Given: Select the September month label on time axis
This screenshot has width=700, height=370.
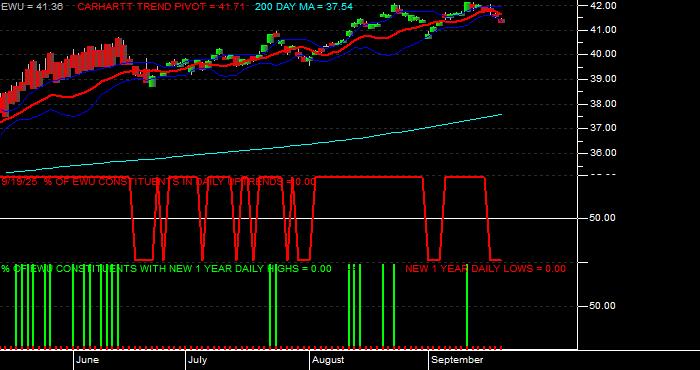Looking at the screenshot, I should point(458,360).
